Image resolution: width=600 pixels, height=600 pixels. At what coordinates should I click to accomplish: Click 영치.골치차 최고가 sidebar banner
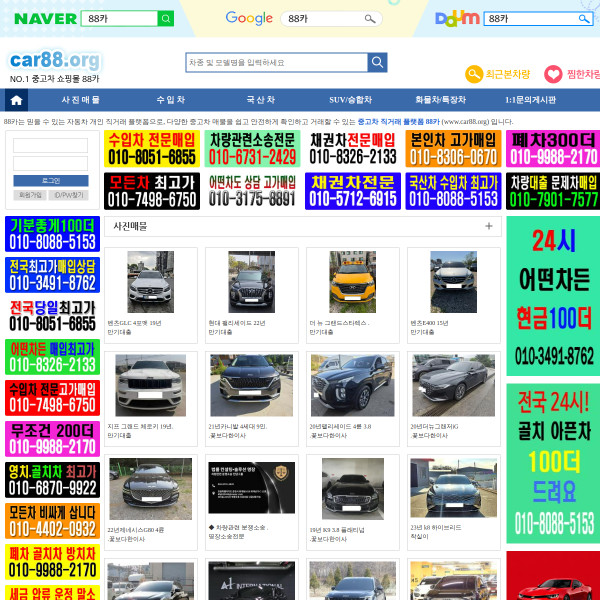pos(52,480)
